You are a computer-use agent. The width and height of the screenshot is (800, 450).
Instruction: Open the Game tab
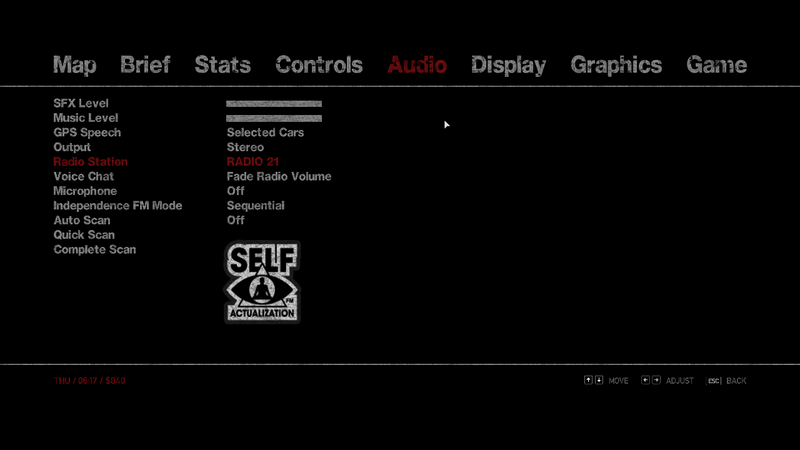click(x=716, y=65)
